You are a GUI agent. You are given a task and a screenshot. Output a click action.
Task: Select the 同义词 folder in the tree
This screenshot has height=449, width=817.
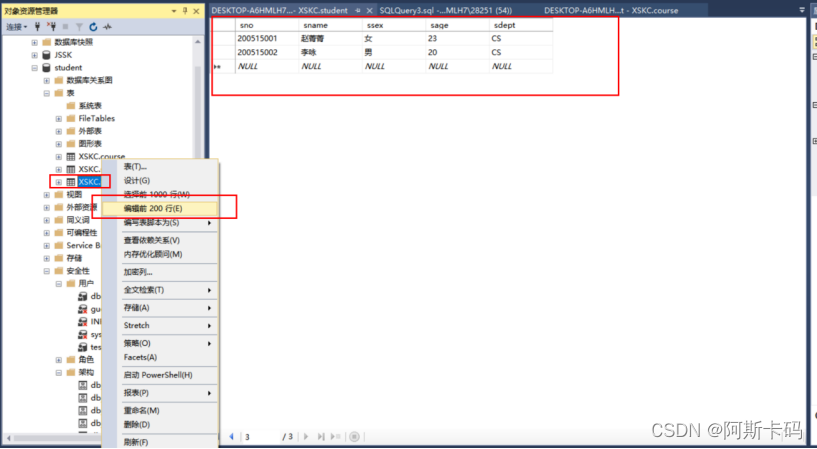click(72, 220)
